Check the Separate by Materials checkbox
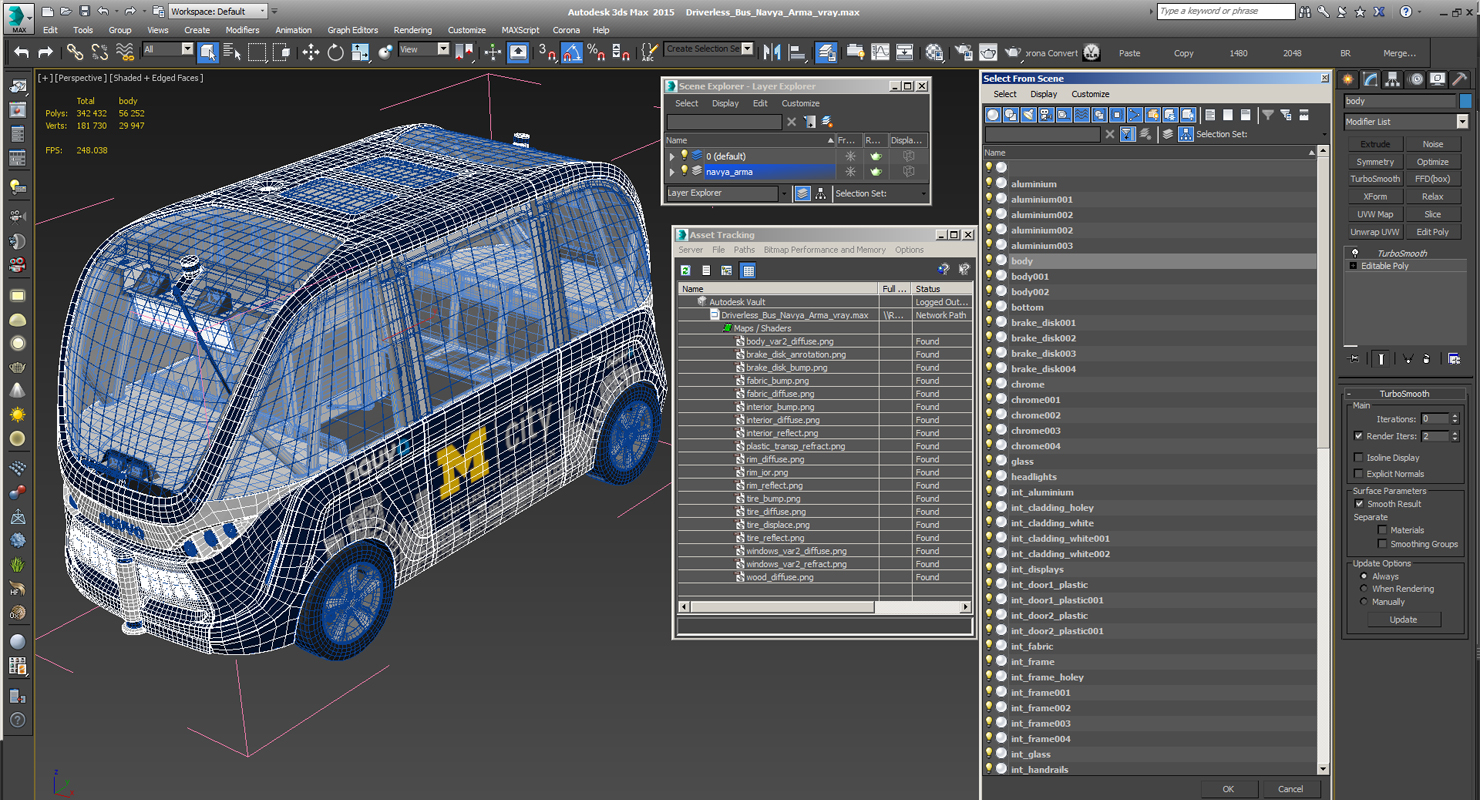The height and width of the screenshot is (800, 1480). (1382, 530)
